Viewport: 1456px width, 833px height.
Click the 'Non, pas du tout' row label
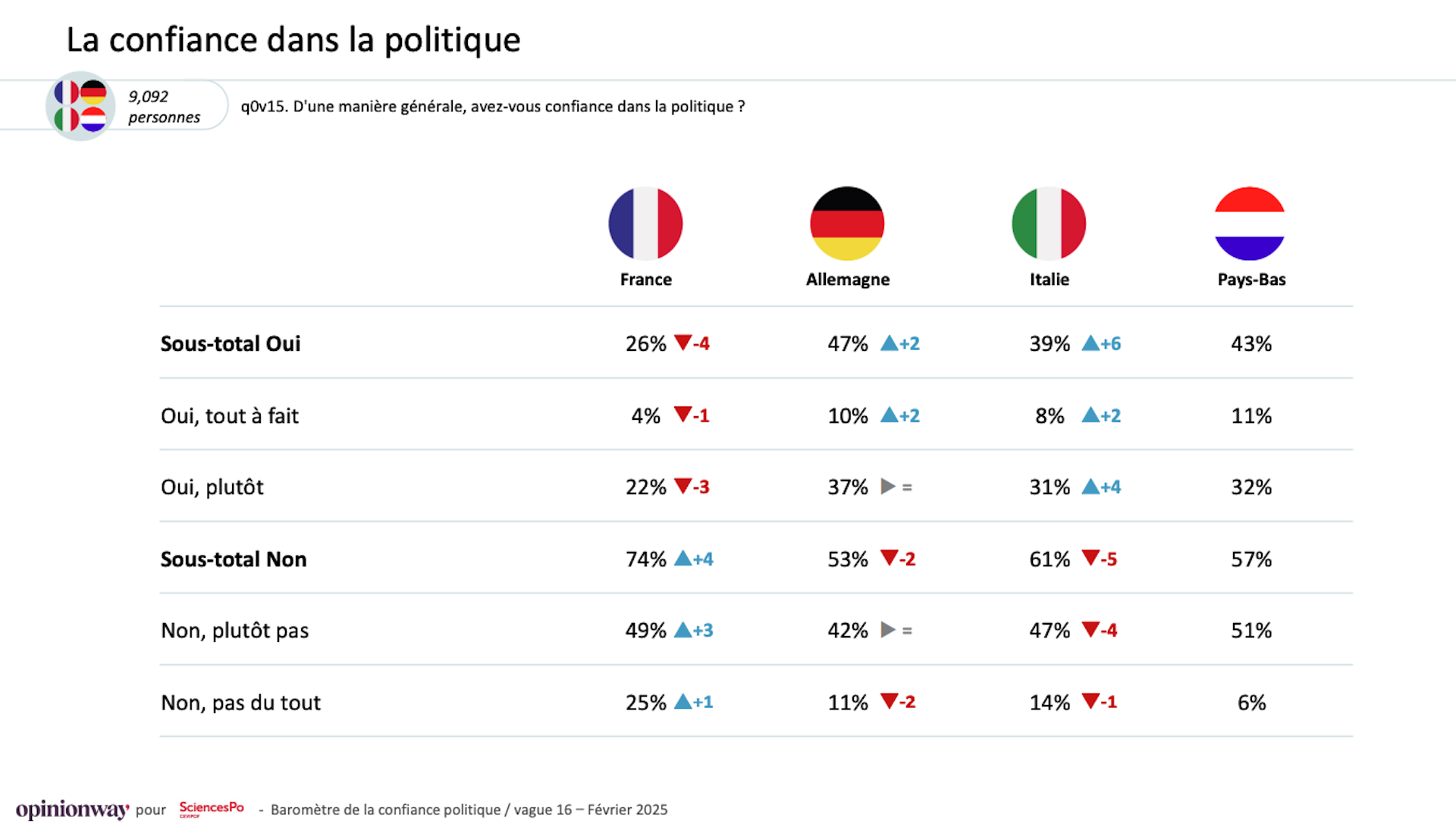point(240,703)
